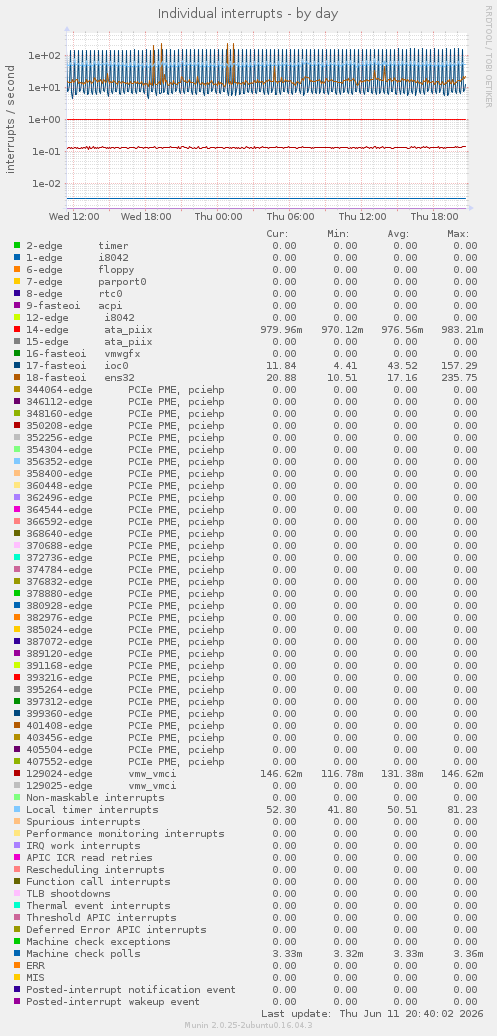Click the Cur: column header
497x1036 pixels.
tap(277, 234)
